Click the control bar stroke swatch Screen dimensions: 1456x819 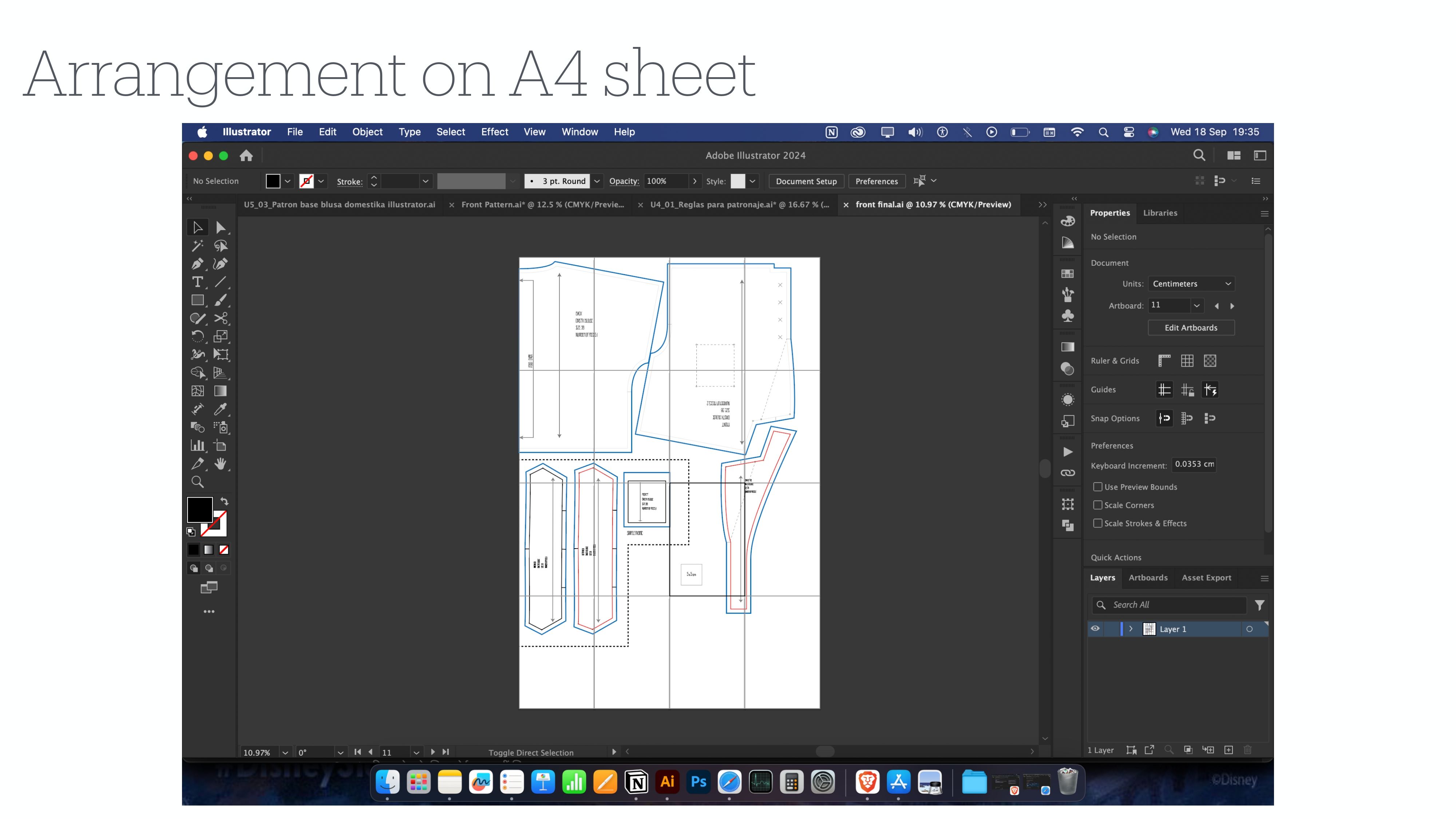(x=306, y=181)
